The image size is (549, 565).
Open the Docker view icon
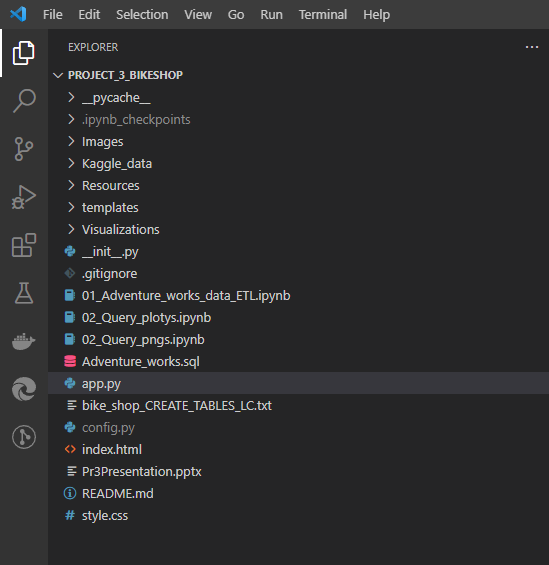[x=24, y=341]
